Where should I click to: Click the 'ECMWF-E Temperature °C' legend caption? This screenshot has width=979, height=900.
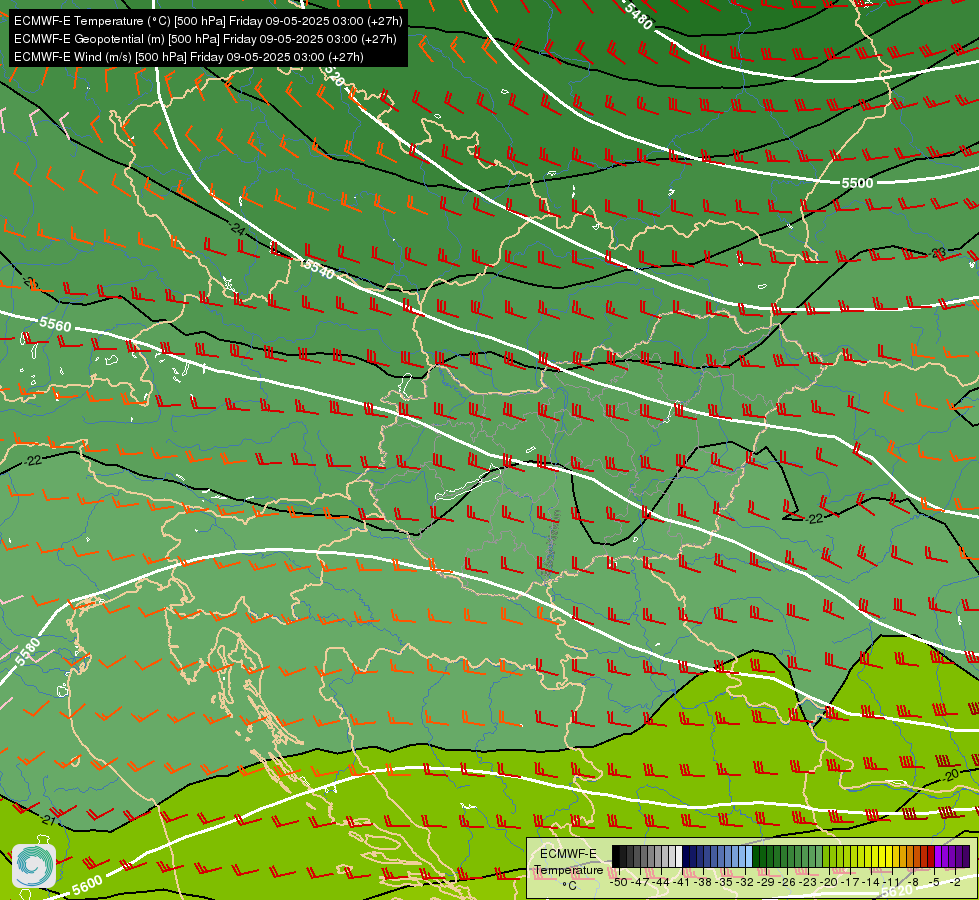pos(568,870)
